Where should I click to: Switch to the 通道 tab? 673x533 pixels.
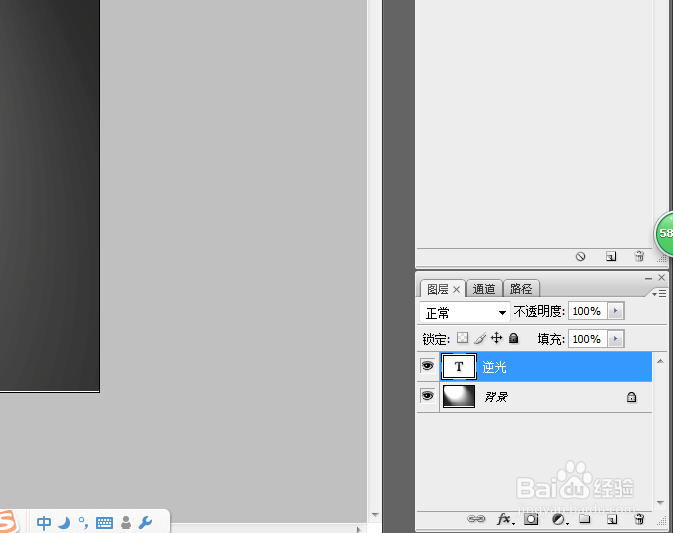(x=484, y=289)
